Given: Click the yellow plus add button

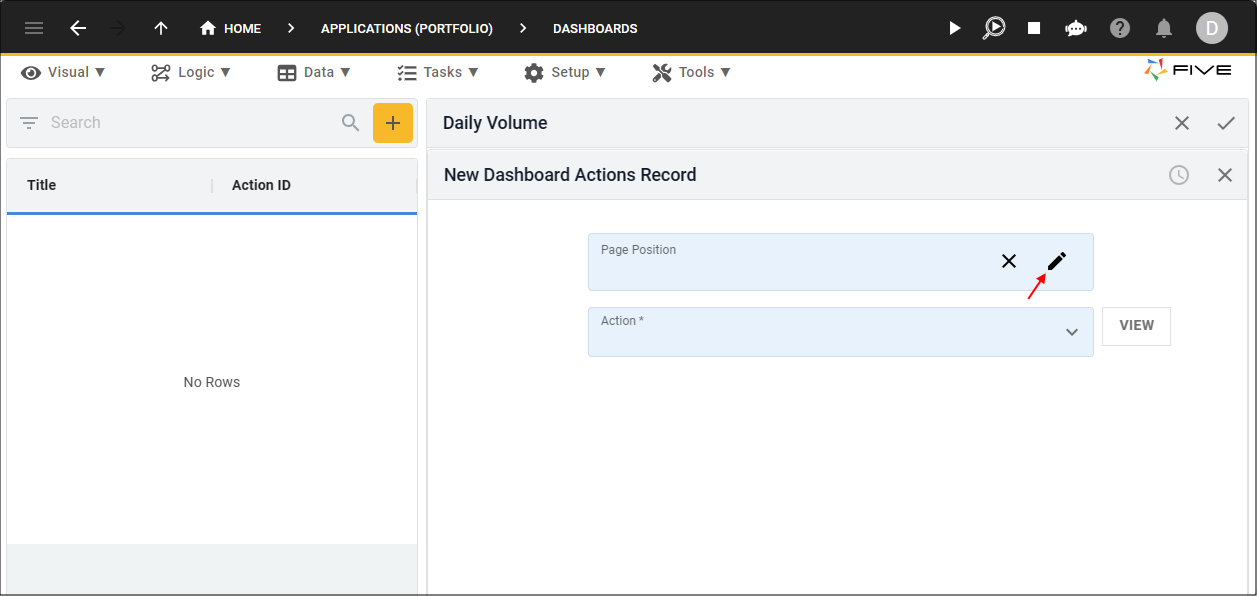Looking at the screenshot, I should (x=393, y=123).
